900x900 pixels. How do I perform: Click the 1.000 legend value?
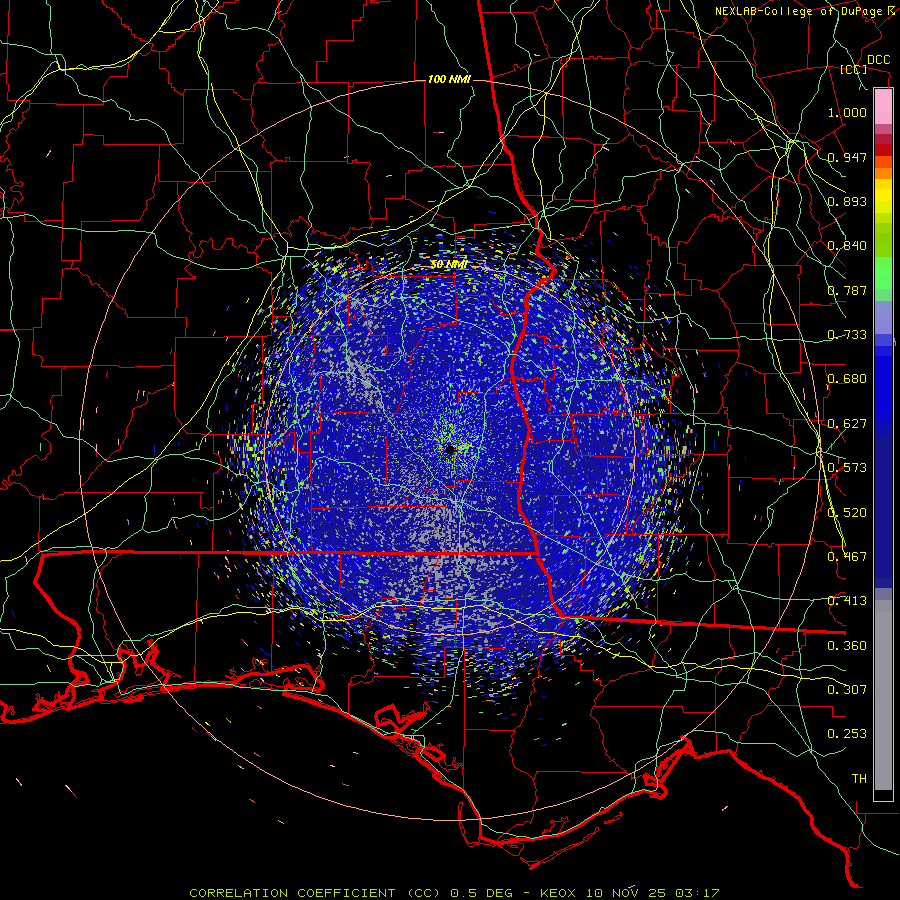pyautogui.click(x=847, y=112)
